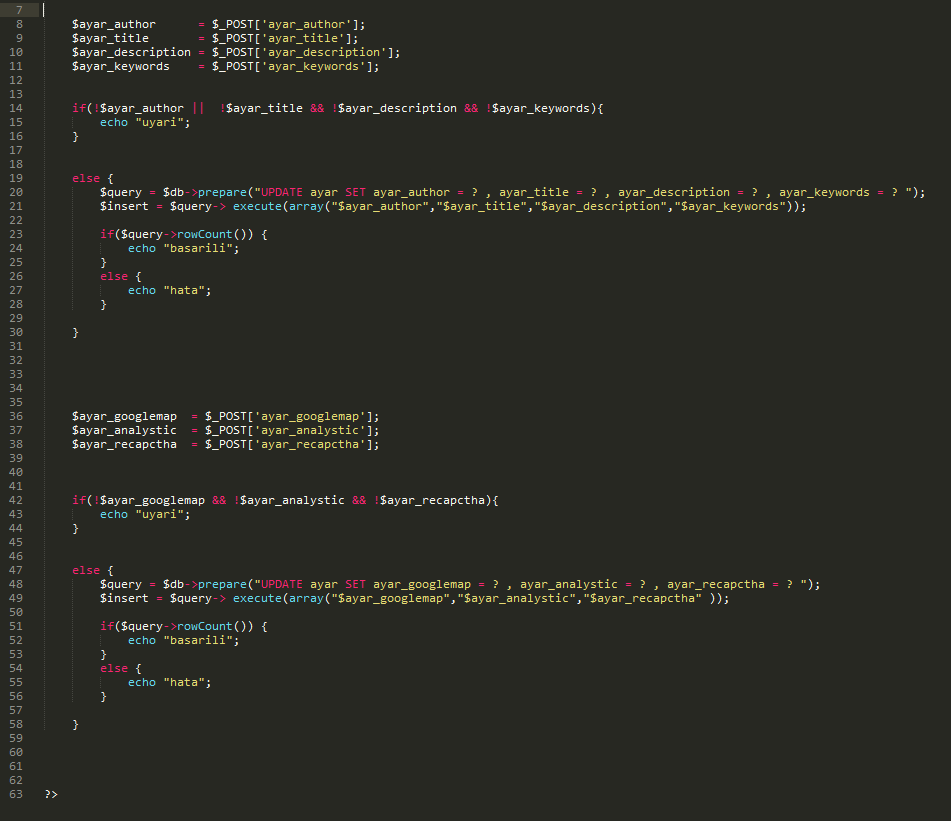Click echo "uyari" on line 43

tap(145, 514)
